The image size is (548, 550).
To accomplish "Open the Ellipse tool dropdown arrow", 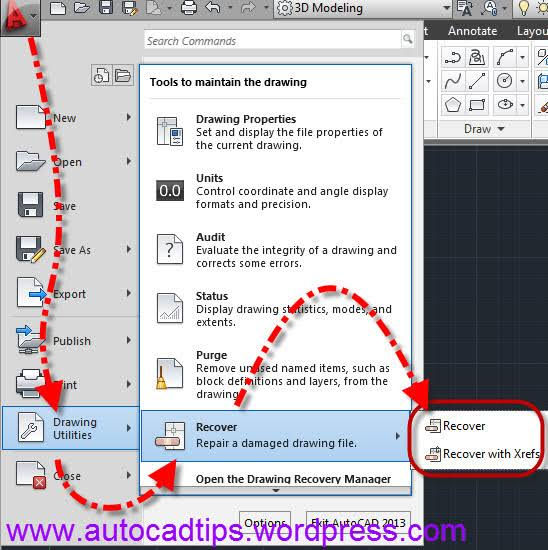I will point(522,105).
